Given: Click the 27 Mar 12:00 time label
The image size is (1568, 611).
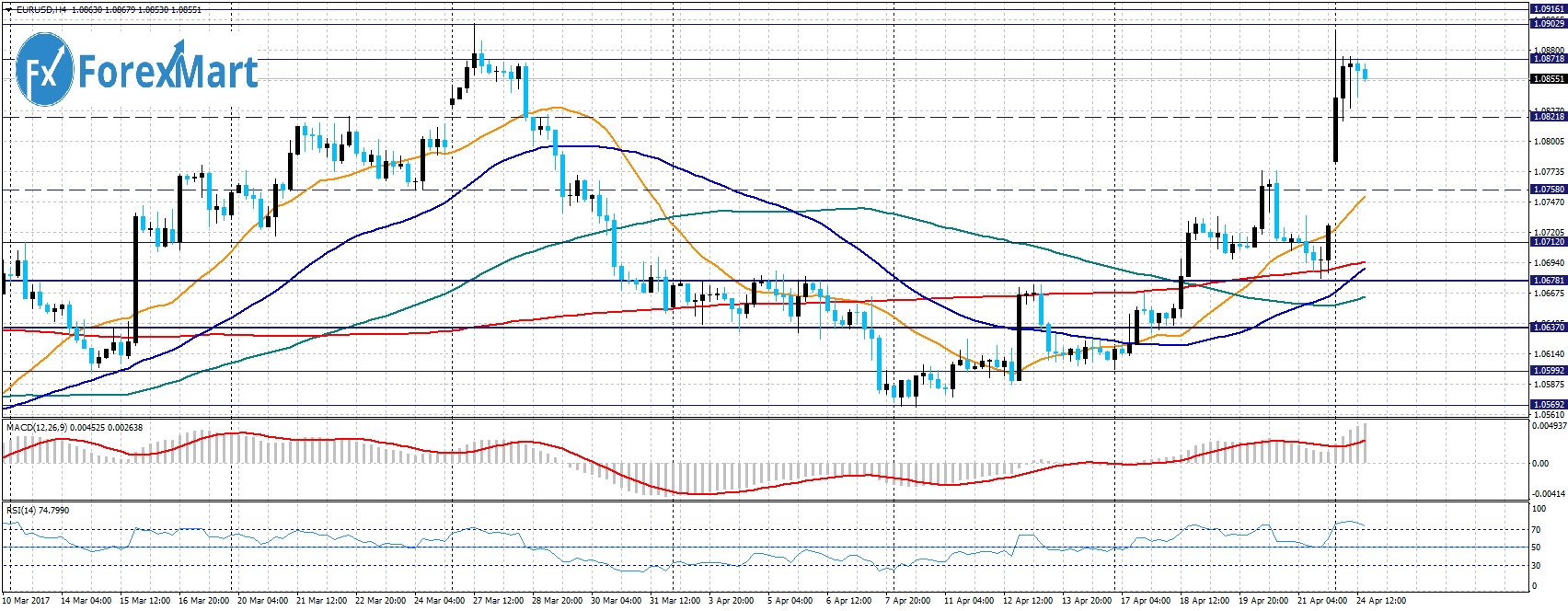Looking at the screenshot, I should point(498,601).
